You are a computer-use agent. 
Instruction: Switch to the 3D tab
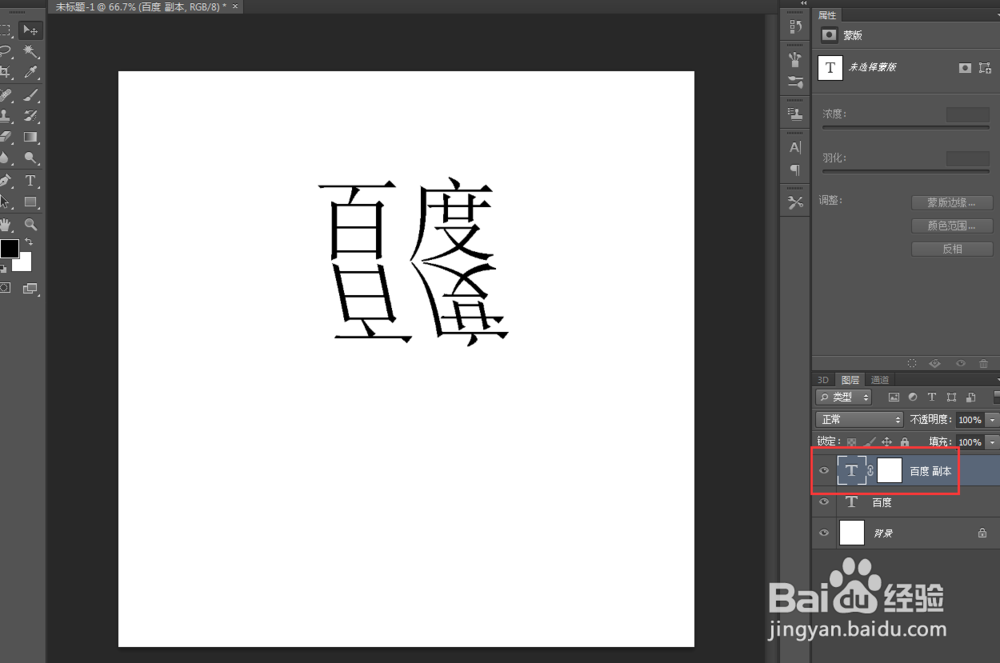(823, 380)
